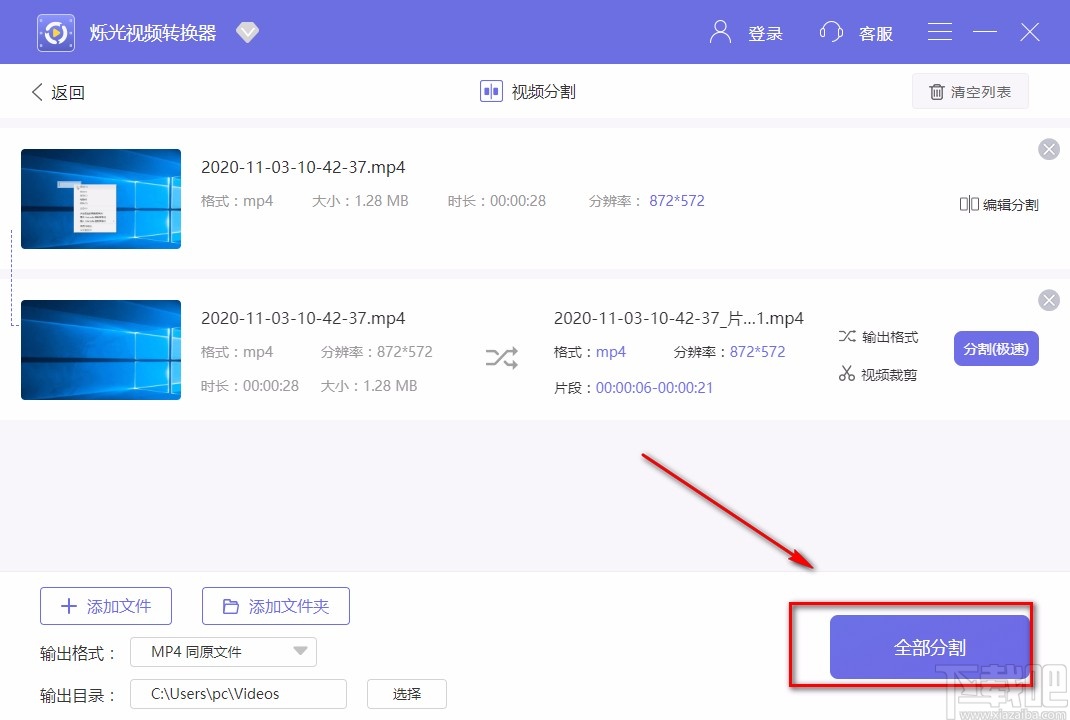Click the trash icon in 清空列表
Screen dimensions: 1070x720
tap(937, 91)
